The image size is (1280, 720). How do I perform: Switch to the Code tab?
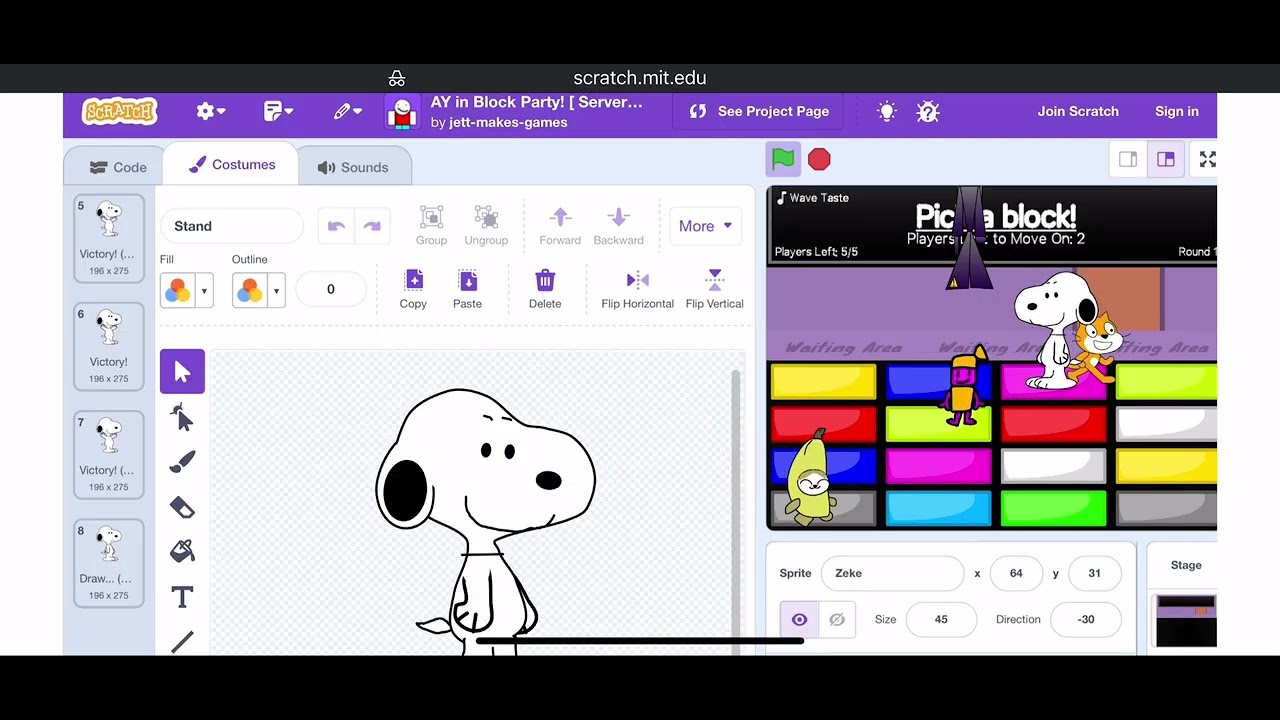coord(118,167)
